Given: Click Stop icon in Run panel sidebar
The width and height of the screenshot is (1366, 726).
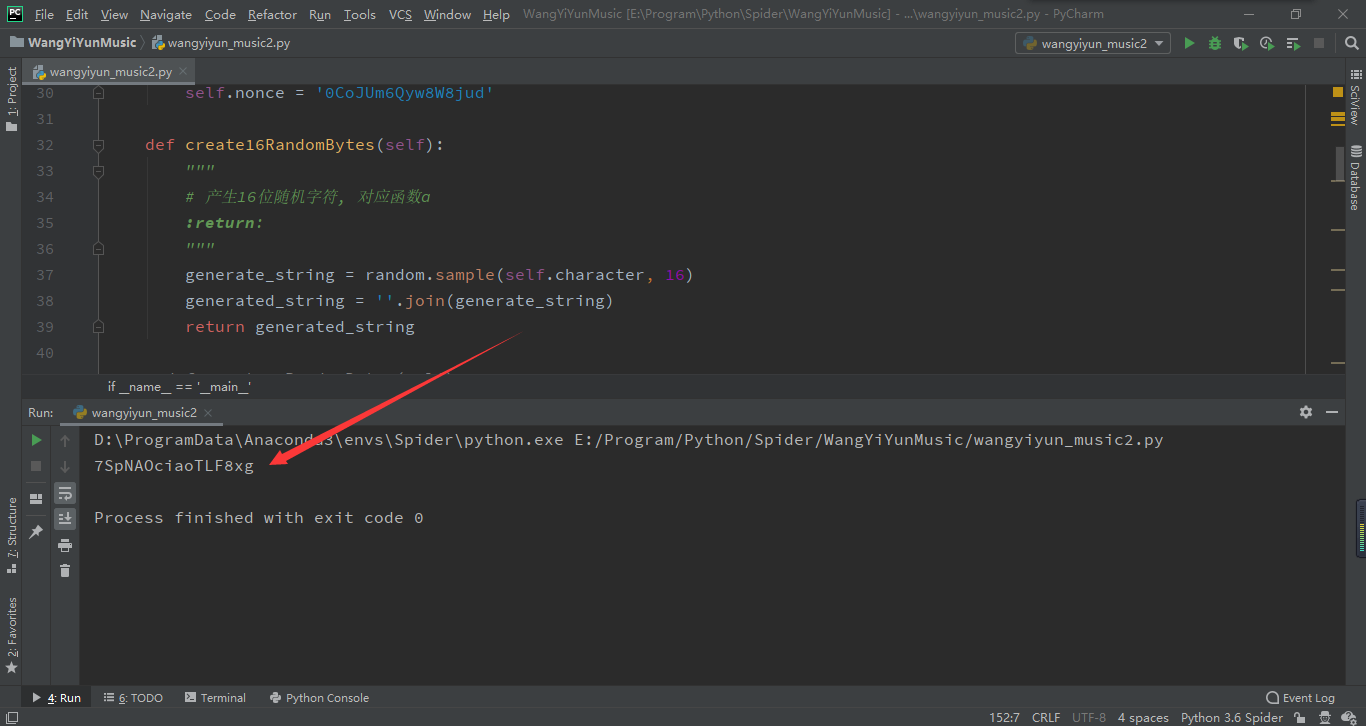Looking at the screenshot, I should pos(36,466).
